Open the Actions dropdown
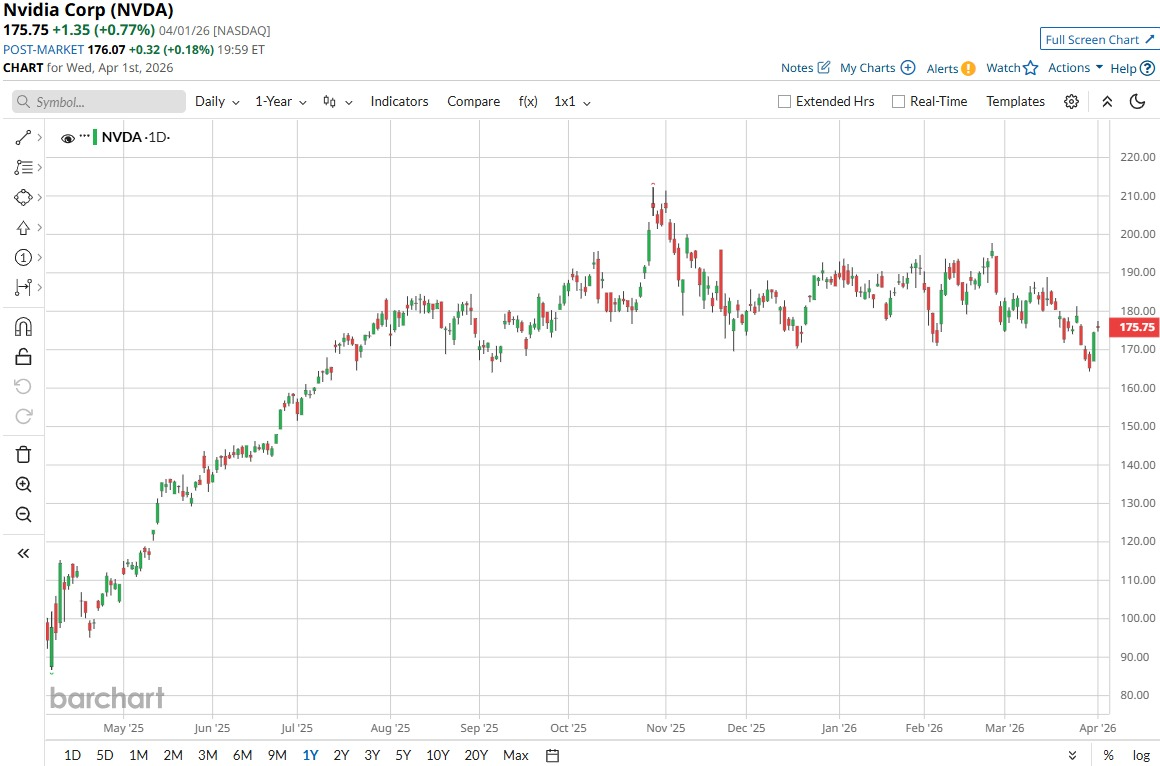 point(1075,67)
